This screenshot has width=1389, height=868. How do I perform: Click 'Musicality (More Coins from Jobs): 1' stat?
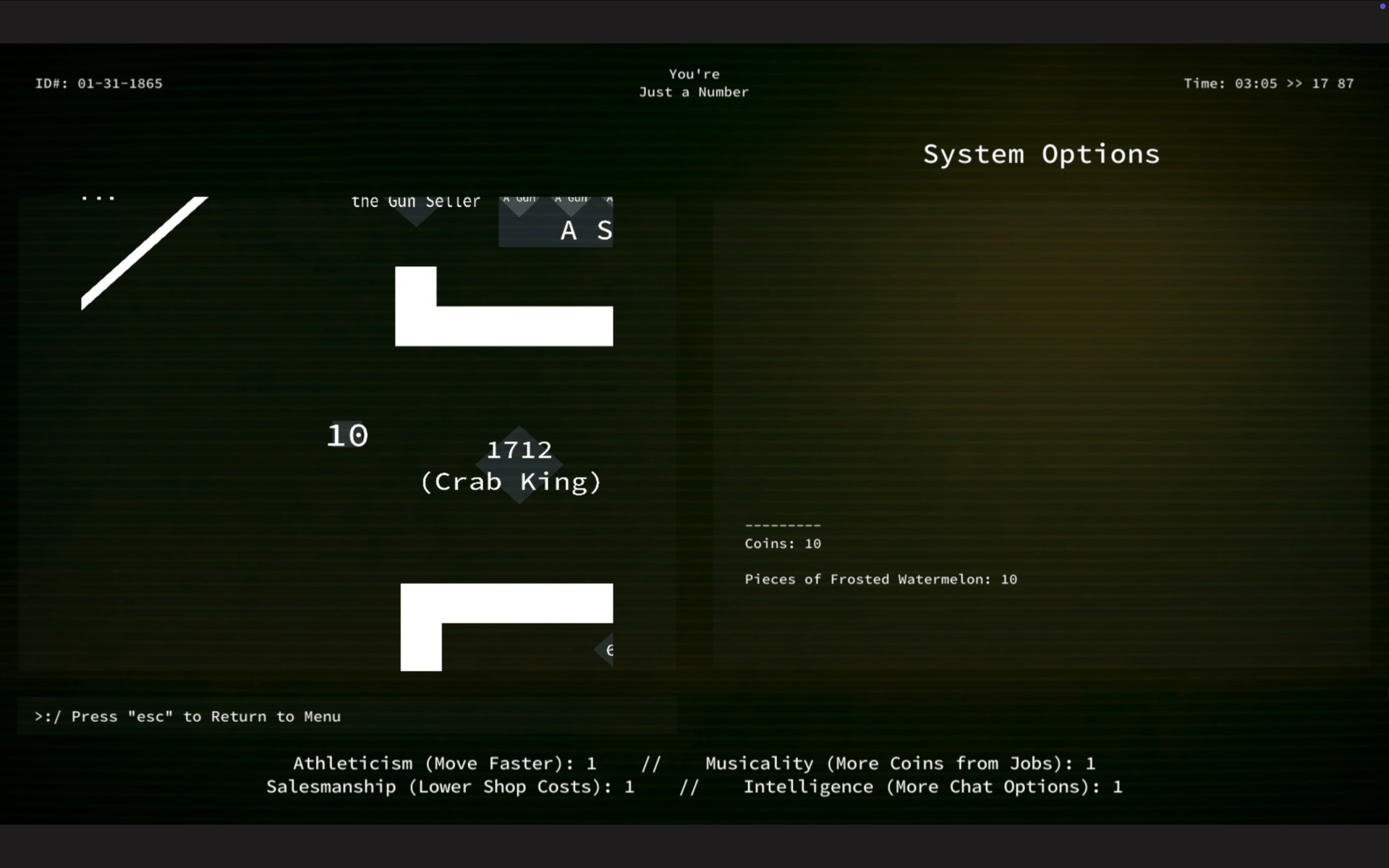[900, 763]
